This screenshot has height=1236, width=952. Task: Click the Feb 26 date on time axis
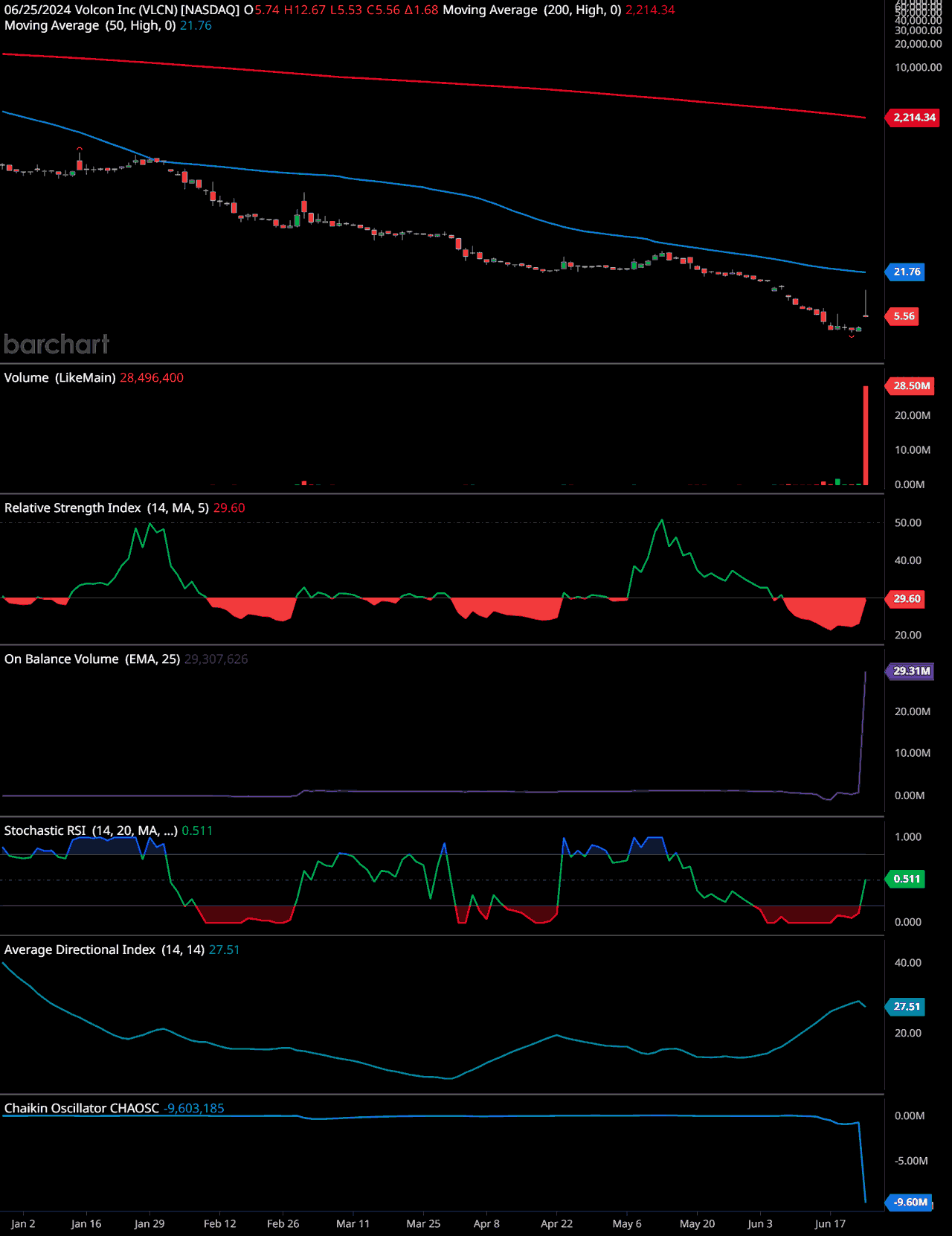(x=283, y=1224)
